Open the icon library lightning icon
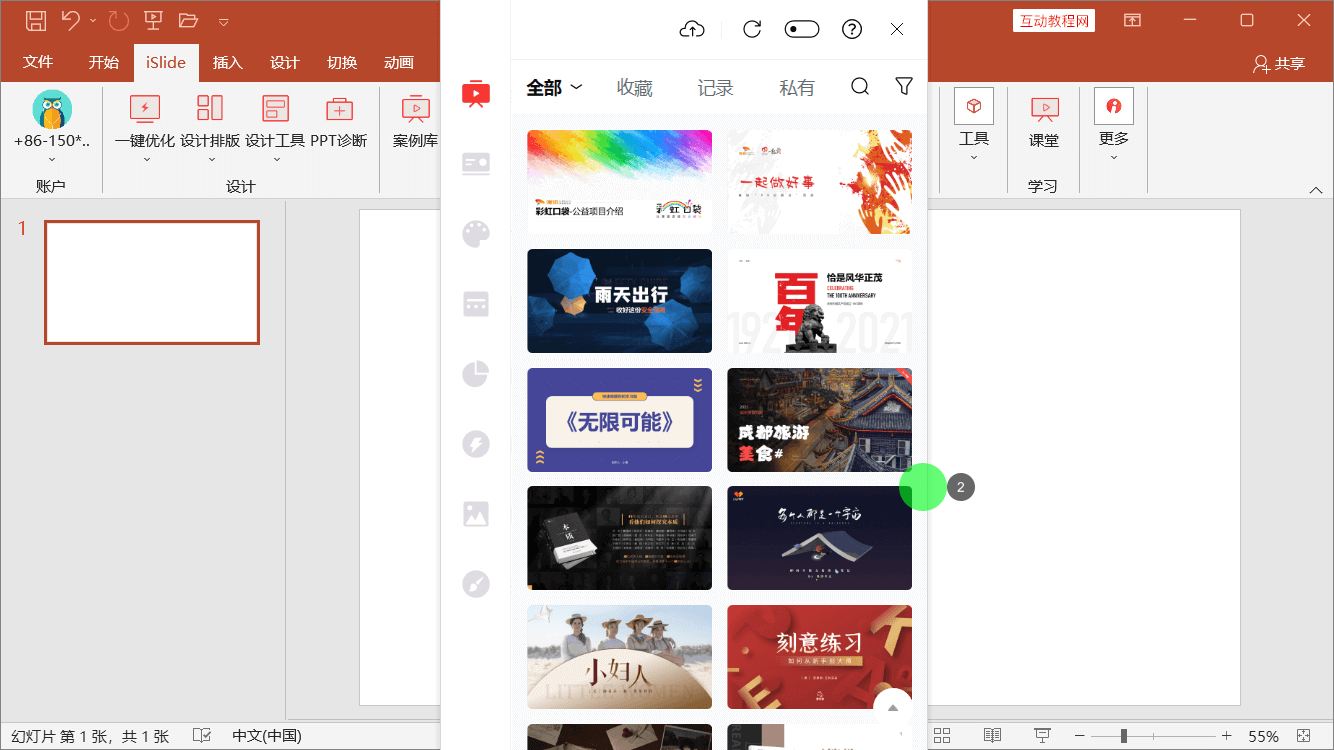Screen dimensions: 1334x750 tap(476, 444)
